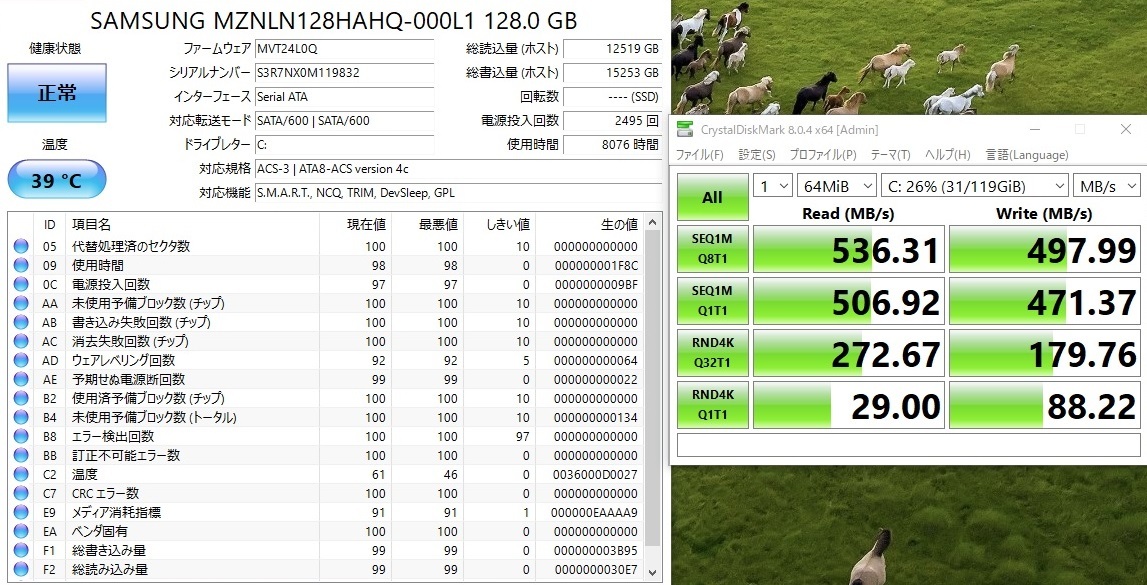The width and height of the screenshot is (1147, 585).
Task: Click the total host writes value 15253 GB
Action: tap(612, 72)
